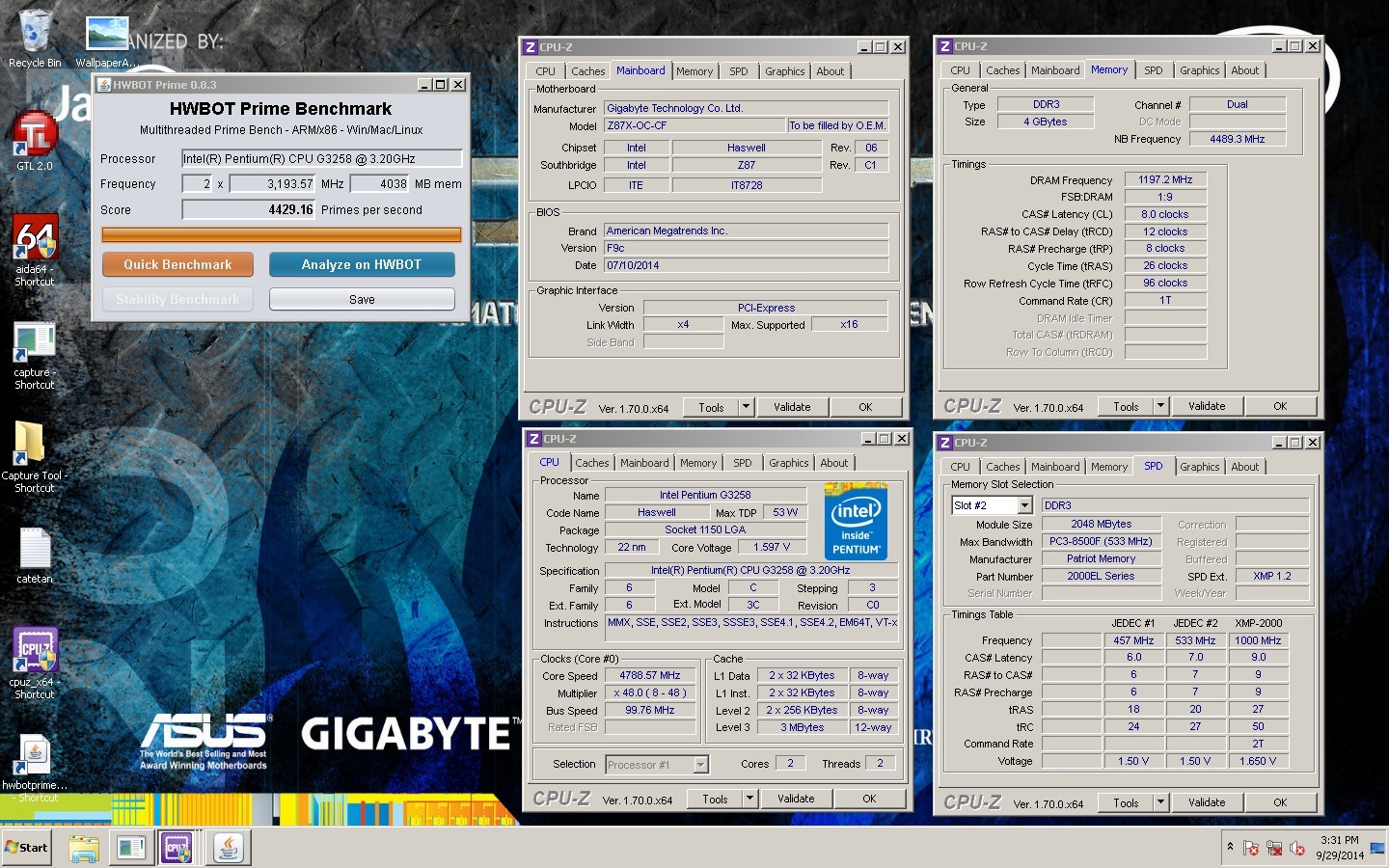
Task: Click Tools button in SPD CPU-Z window
Action: (x=1126, y=802)
